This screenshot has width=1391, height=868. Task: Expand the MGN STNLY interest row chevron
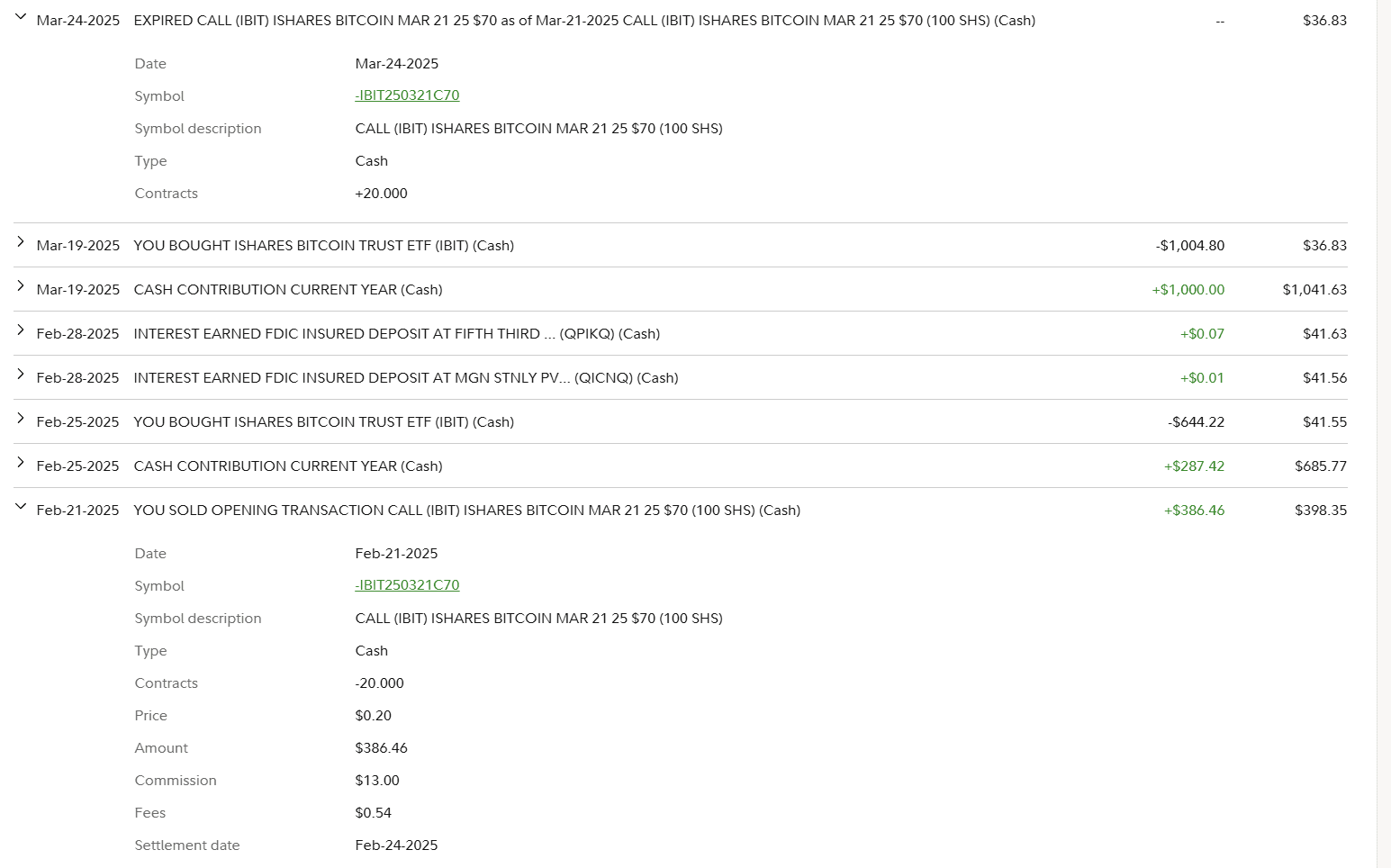(x=21, y=375)
